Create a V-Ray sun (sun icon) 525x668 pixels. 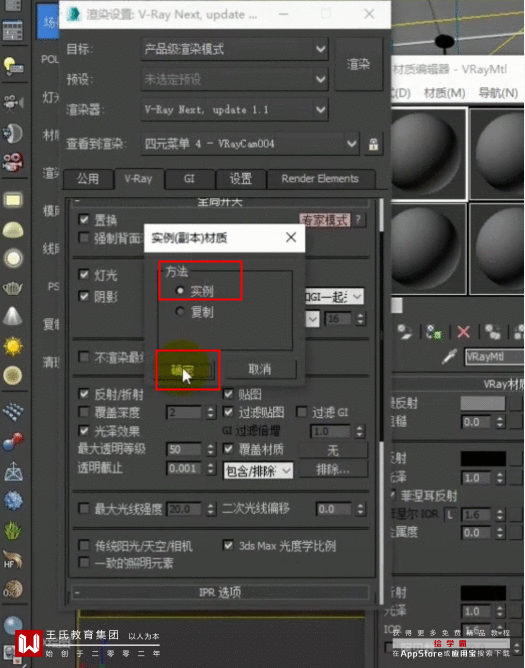point(13,346)
